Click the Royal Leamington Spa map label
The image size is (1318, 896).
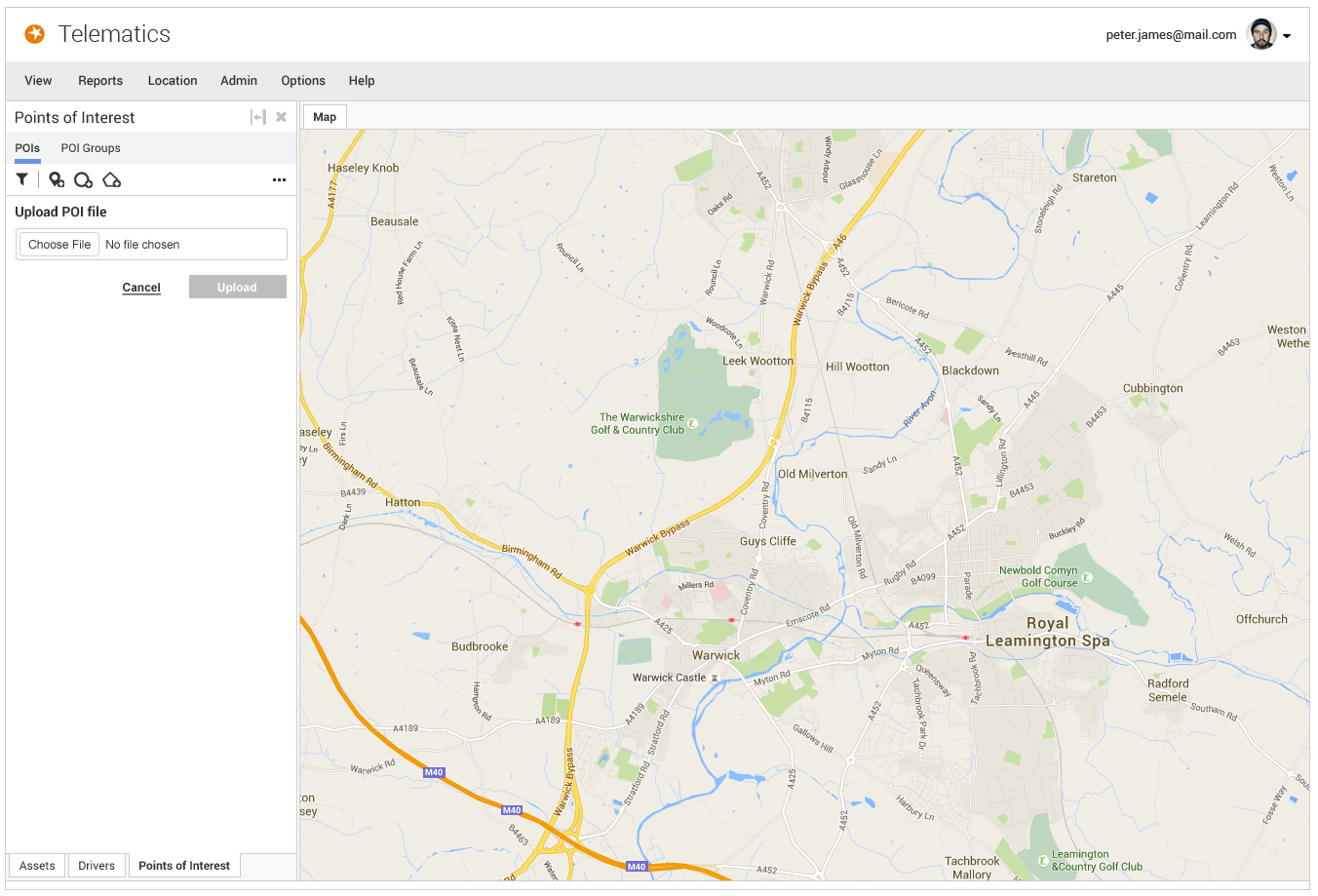pyautogui.click(x=1048, y=632)
